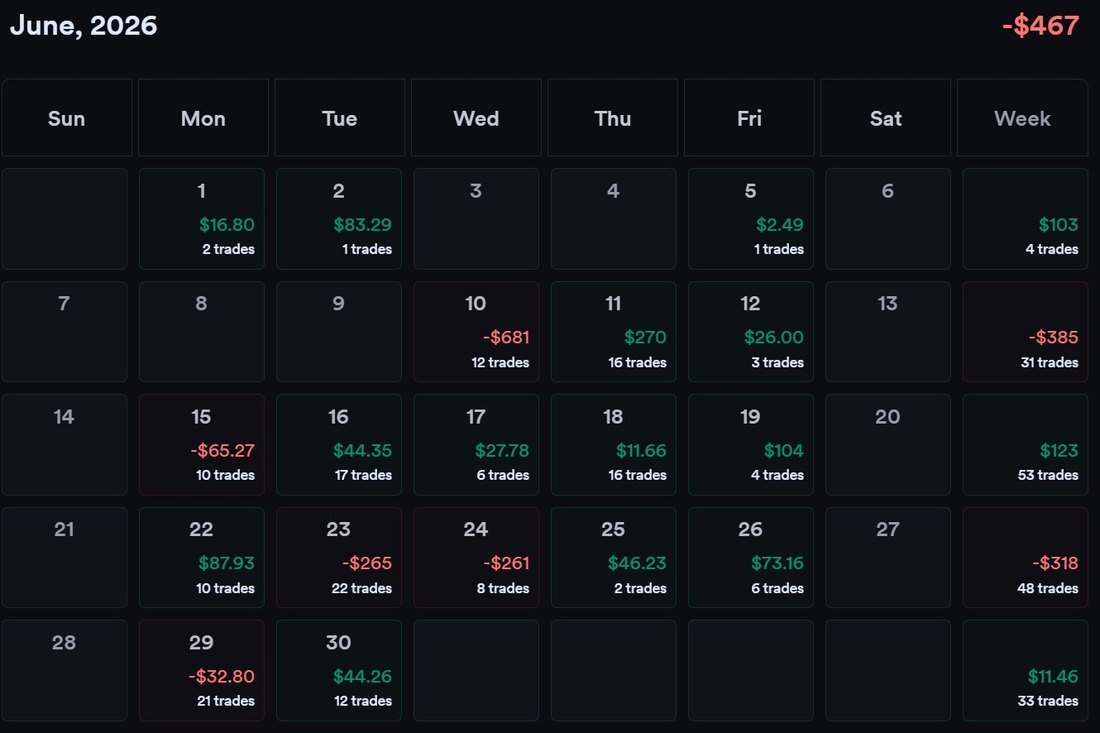Select the Wed column header
The width and height of the screenshot is (1100, 733).
tap(476, 118)
